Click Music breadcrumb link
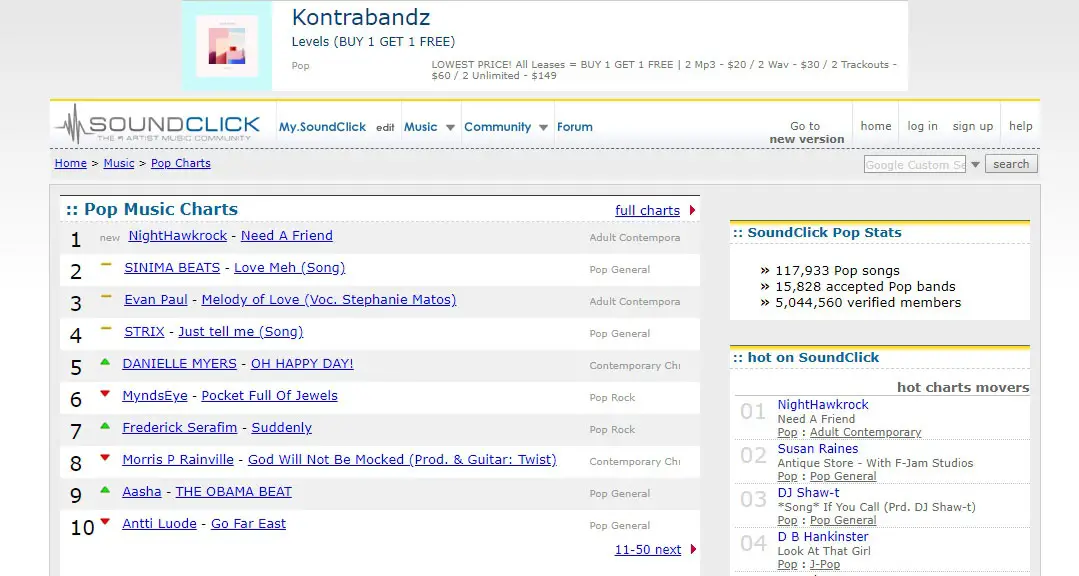Screen dimensions: 1079x576 pos(119,163)
